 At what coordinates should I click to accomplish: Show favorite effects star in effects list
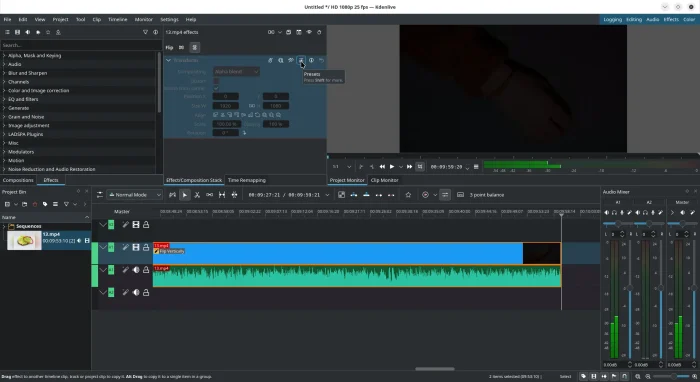48,32
